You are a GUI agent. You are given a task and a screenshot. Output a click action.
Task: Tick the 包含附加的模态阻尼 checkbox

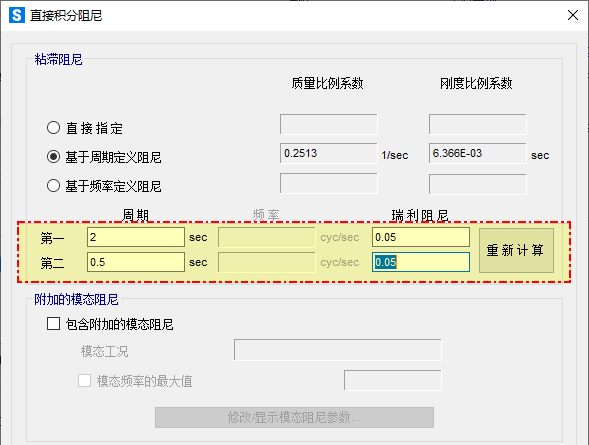pyautogui.click(x=53, y=323)
